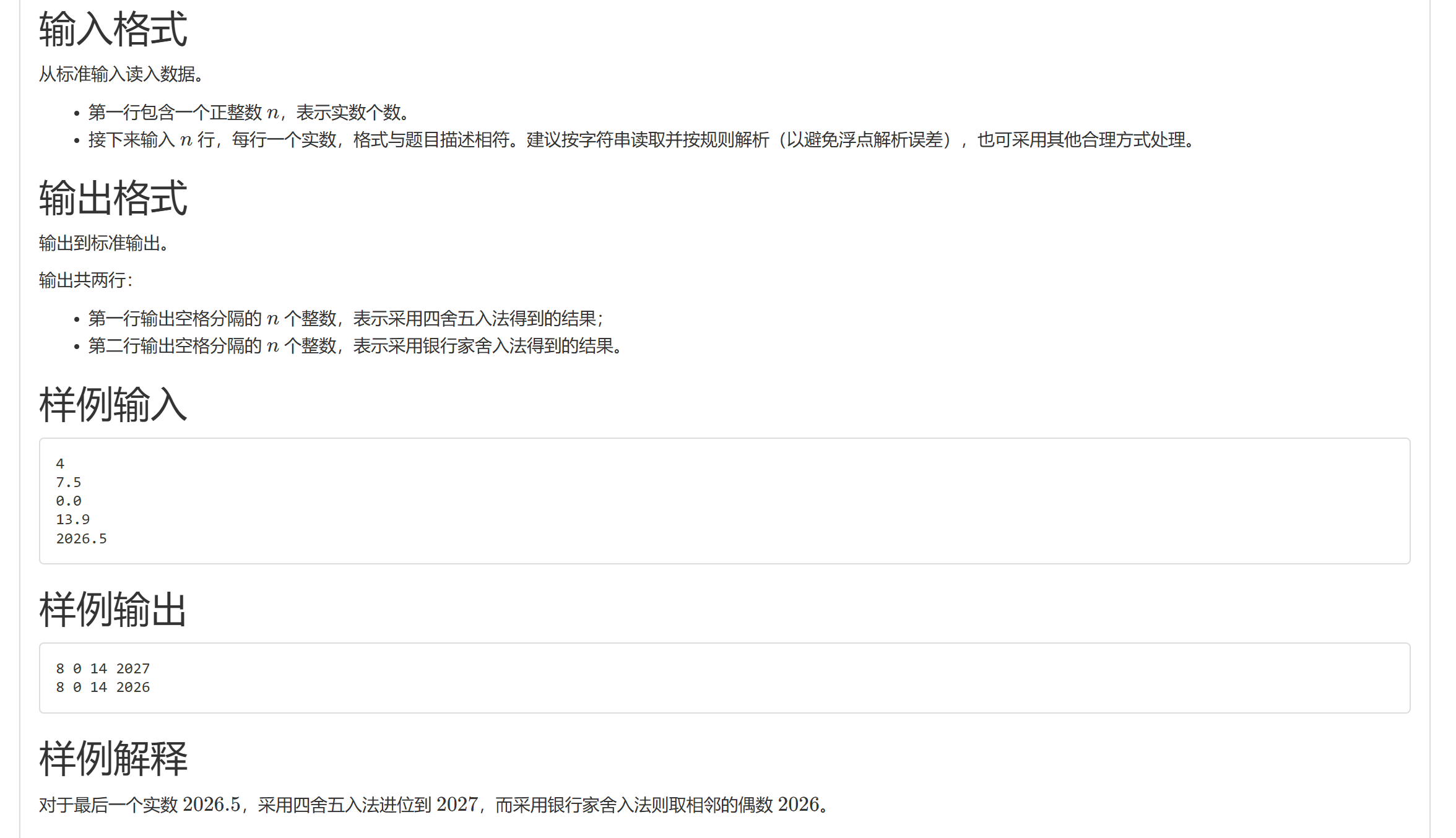This screenshot has width=1456, height=838.
Task: Click the output line 8 0 14 2026
Action: point(103,687)
